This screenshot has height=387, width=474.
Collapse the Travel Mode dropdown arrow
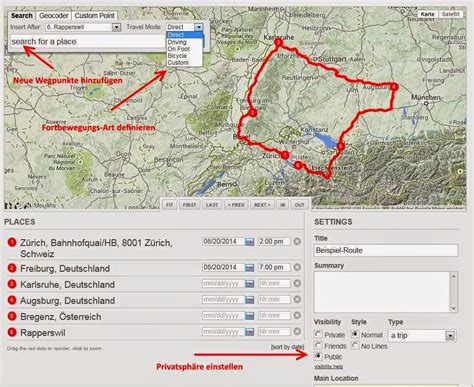pyautogui.click(x=199, y=27)
